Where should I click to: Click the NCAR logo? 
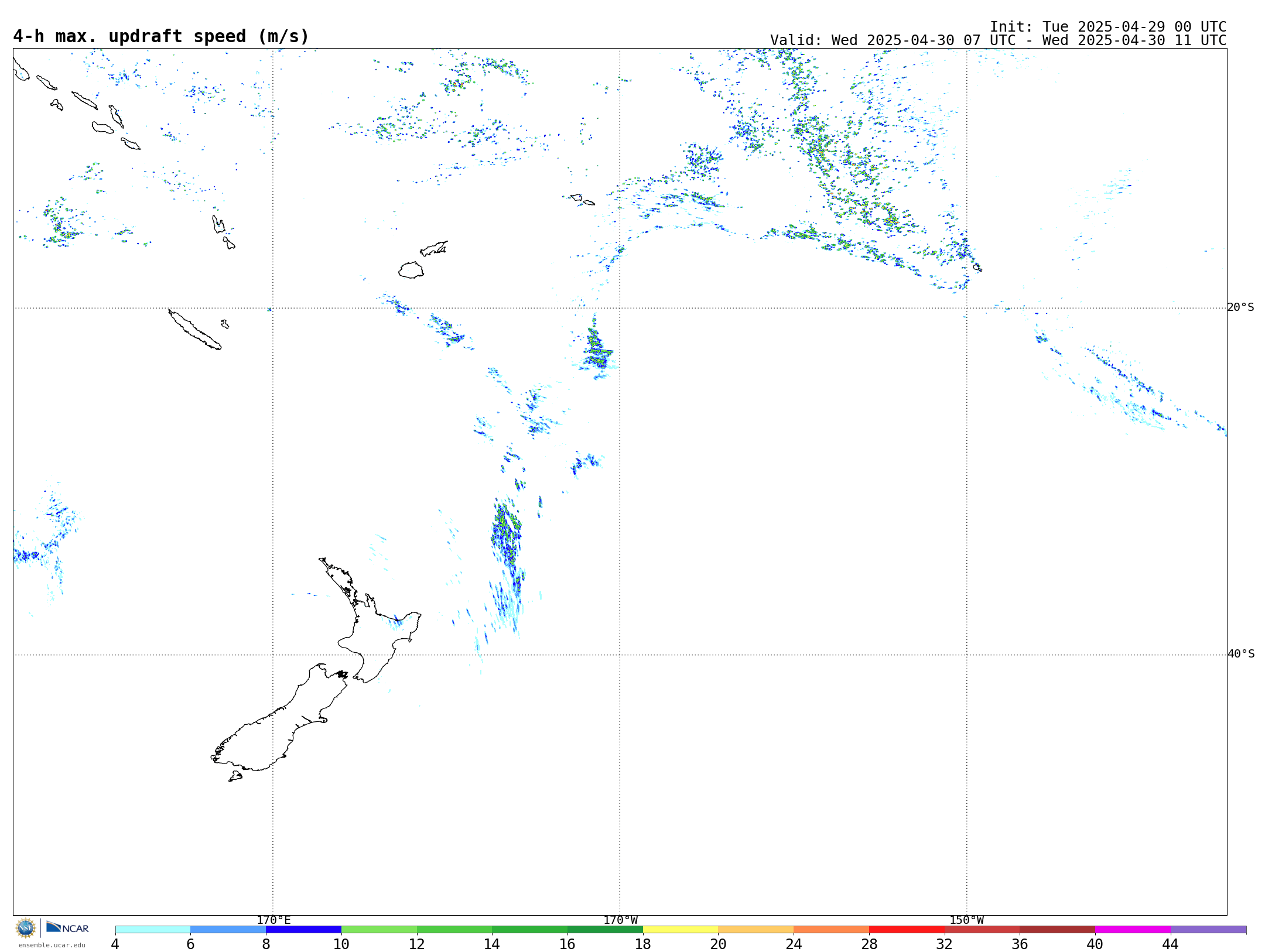[x=67, y=927]
